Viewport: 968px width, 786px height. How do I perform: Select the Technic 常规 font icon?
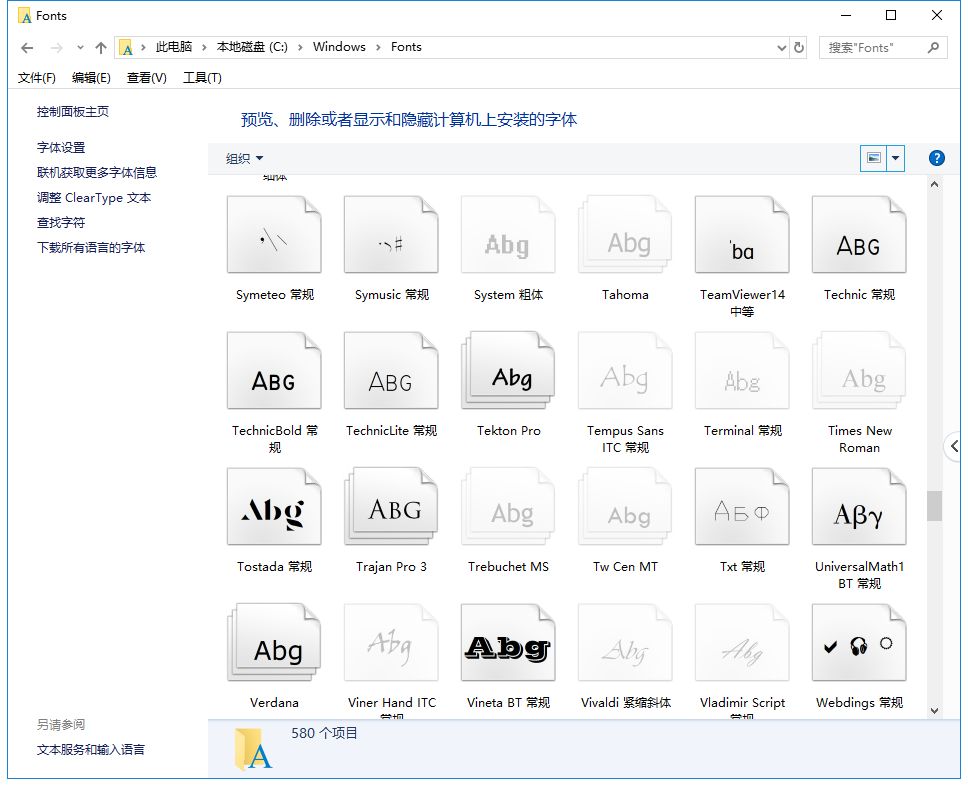coord(859,235)
